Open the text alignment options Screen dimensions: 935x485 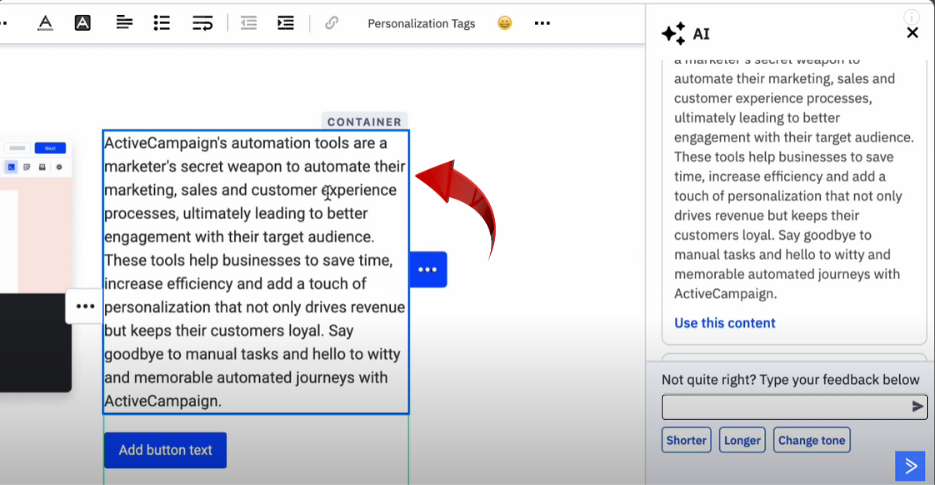click(124, 23)
